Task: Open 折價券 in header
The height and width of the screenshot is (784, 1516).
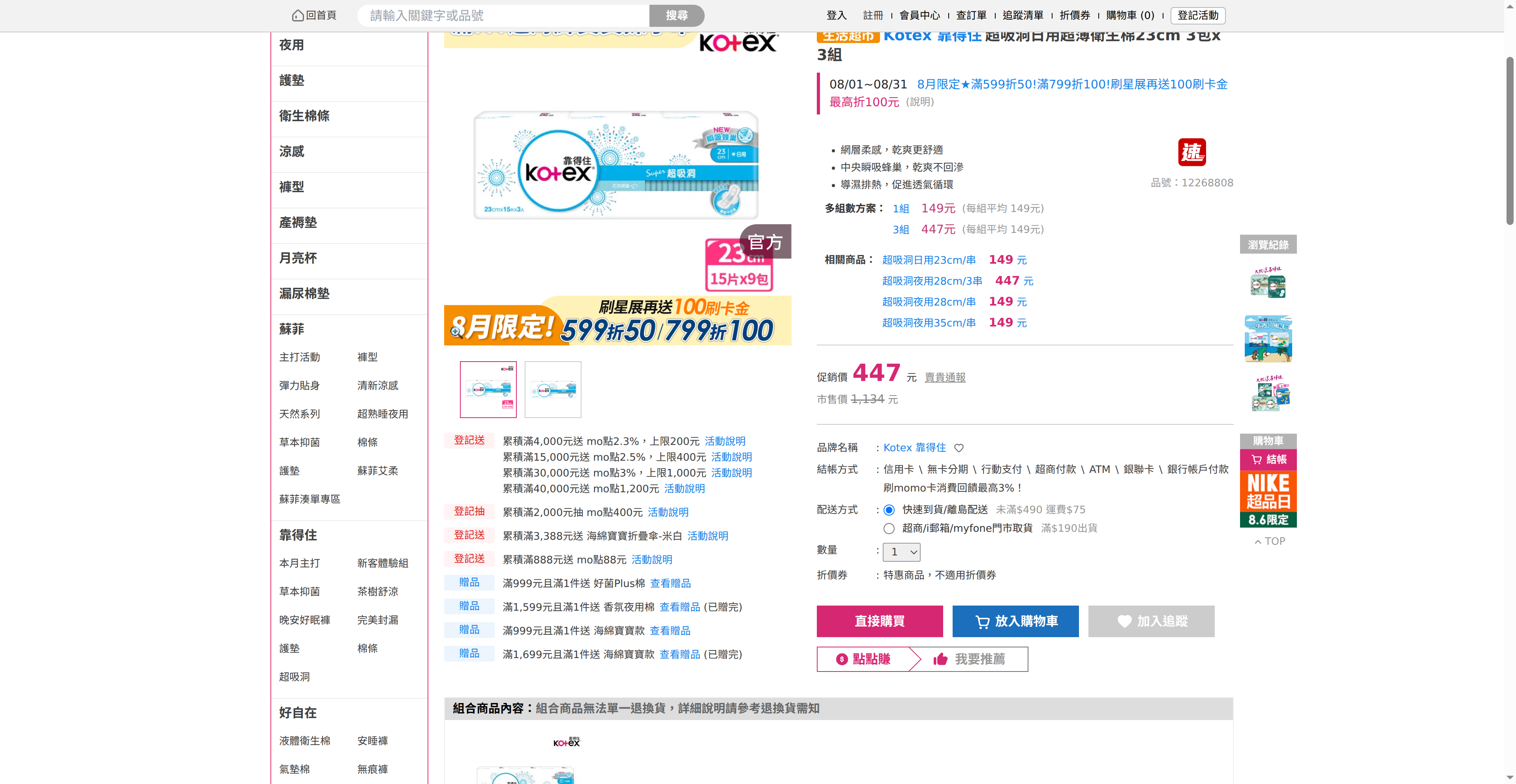Action: tap(1075, 15)
